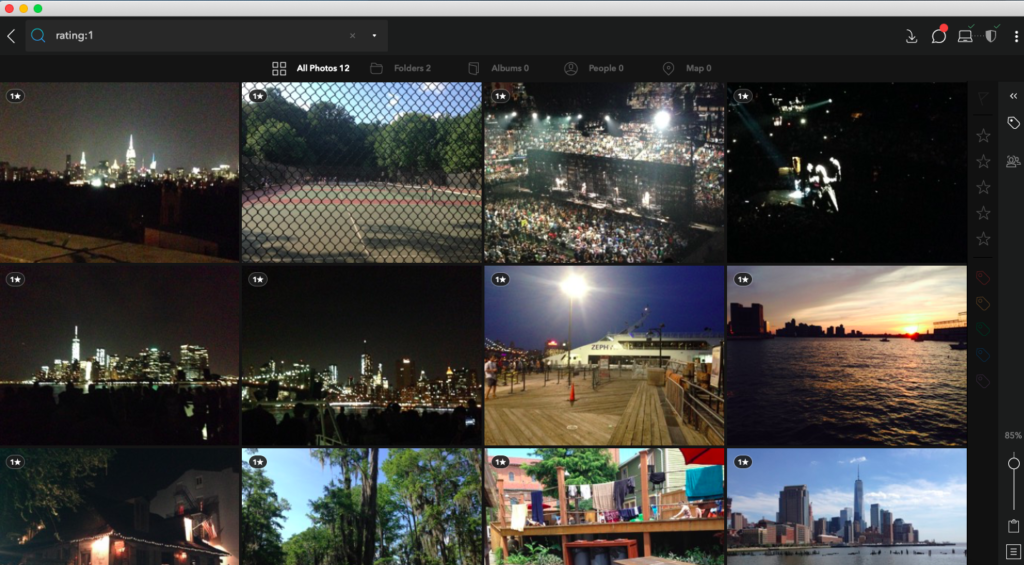This screenshot has height=565, width=1024.
Task: Apply the green color label tag
Action: pos(983,329)
